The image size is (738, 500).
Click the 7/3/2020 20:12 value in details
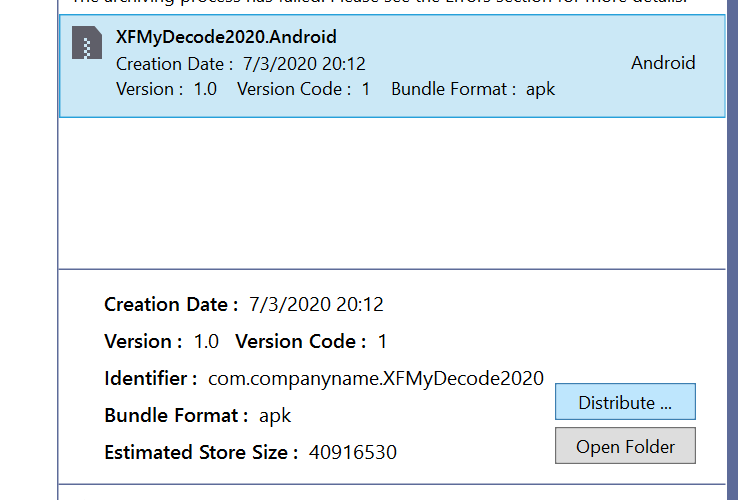(x=316, y=305)
